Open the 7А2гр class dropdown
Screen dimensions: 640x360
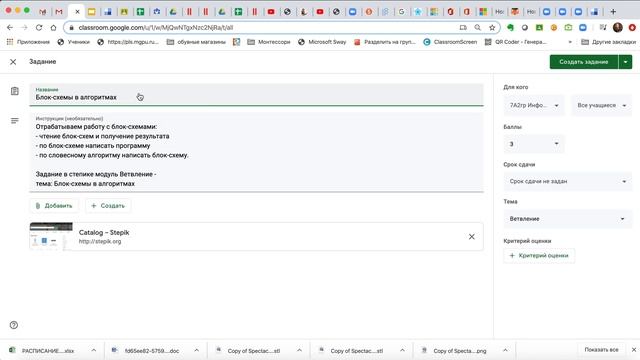pos(534,105)
